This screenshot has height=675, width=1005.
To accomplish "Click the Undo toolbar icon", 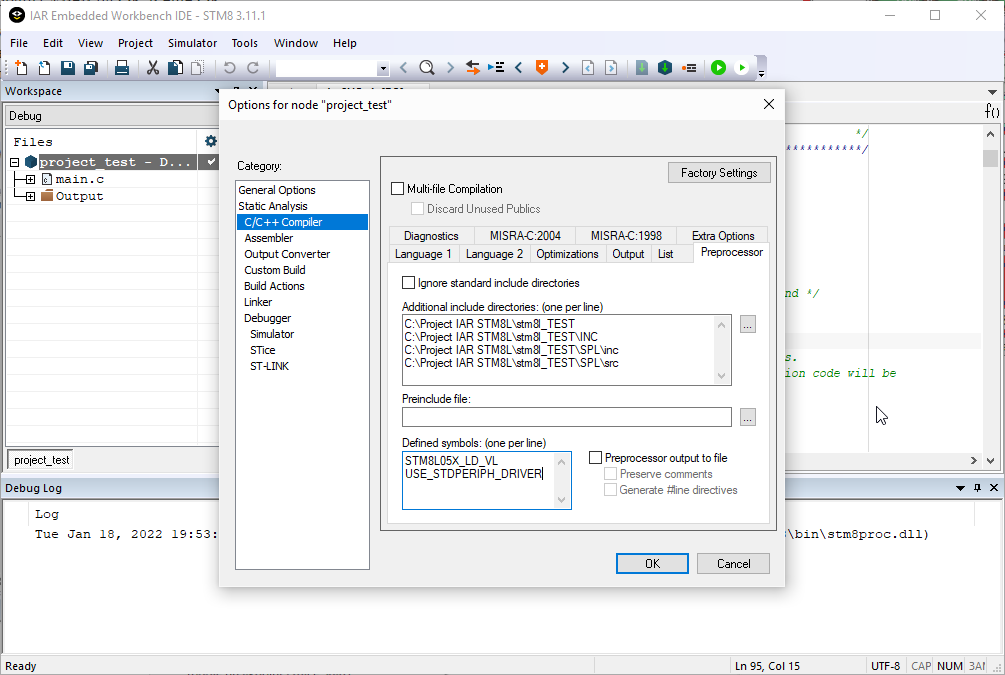I will click(229, 67).
